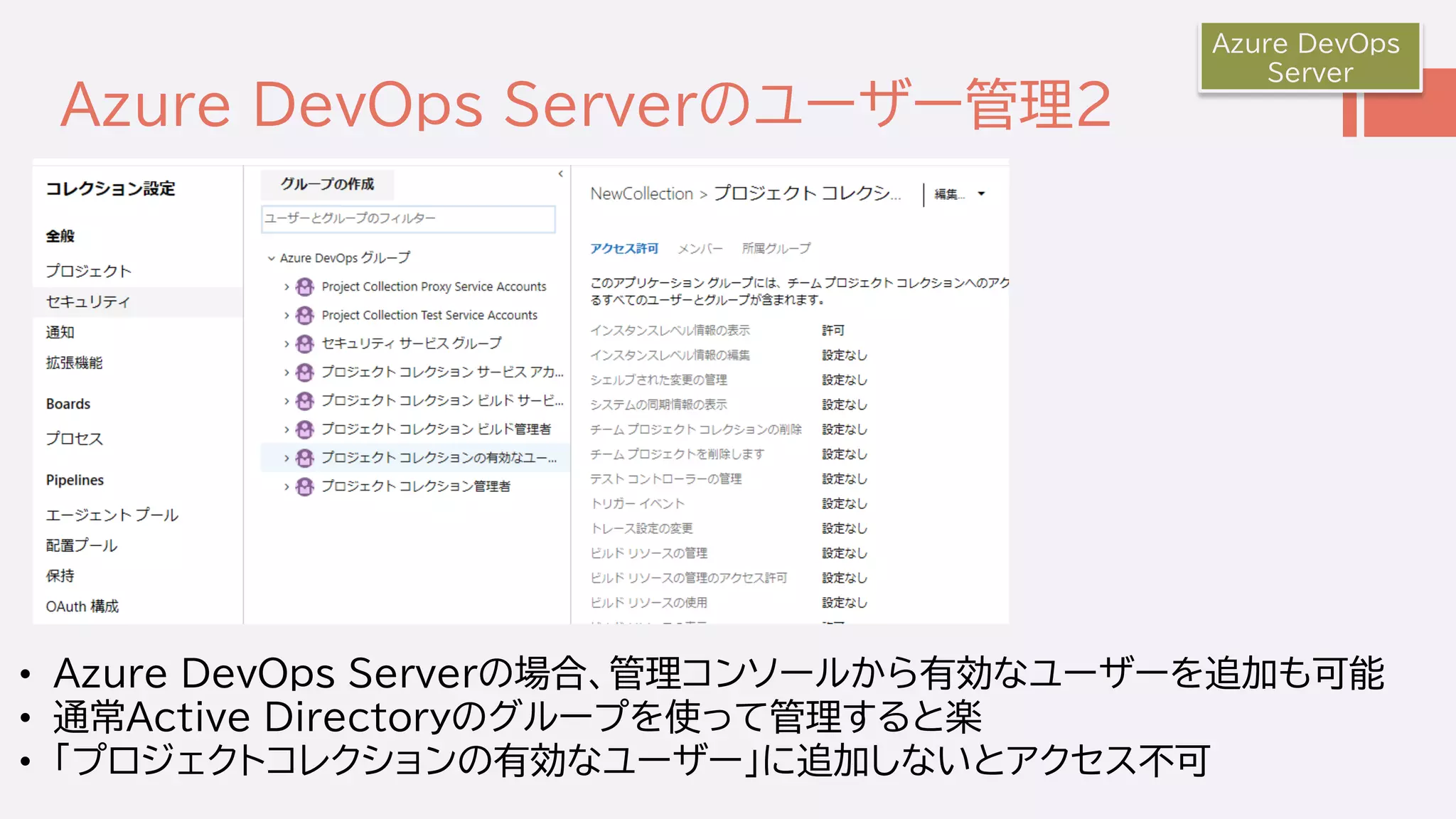This screenshot has width=1456, height=819.
Task: Expand プロジェクト コレクション ビルド サービ... node
Action: 287,401
